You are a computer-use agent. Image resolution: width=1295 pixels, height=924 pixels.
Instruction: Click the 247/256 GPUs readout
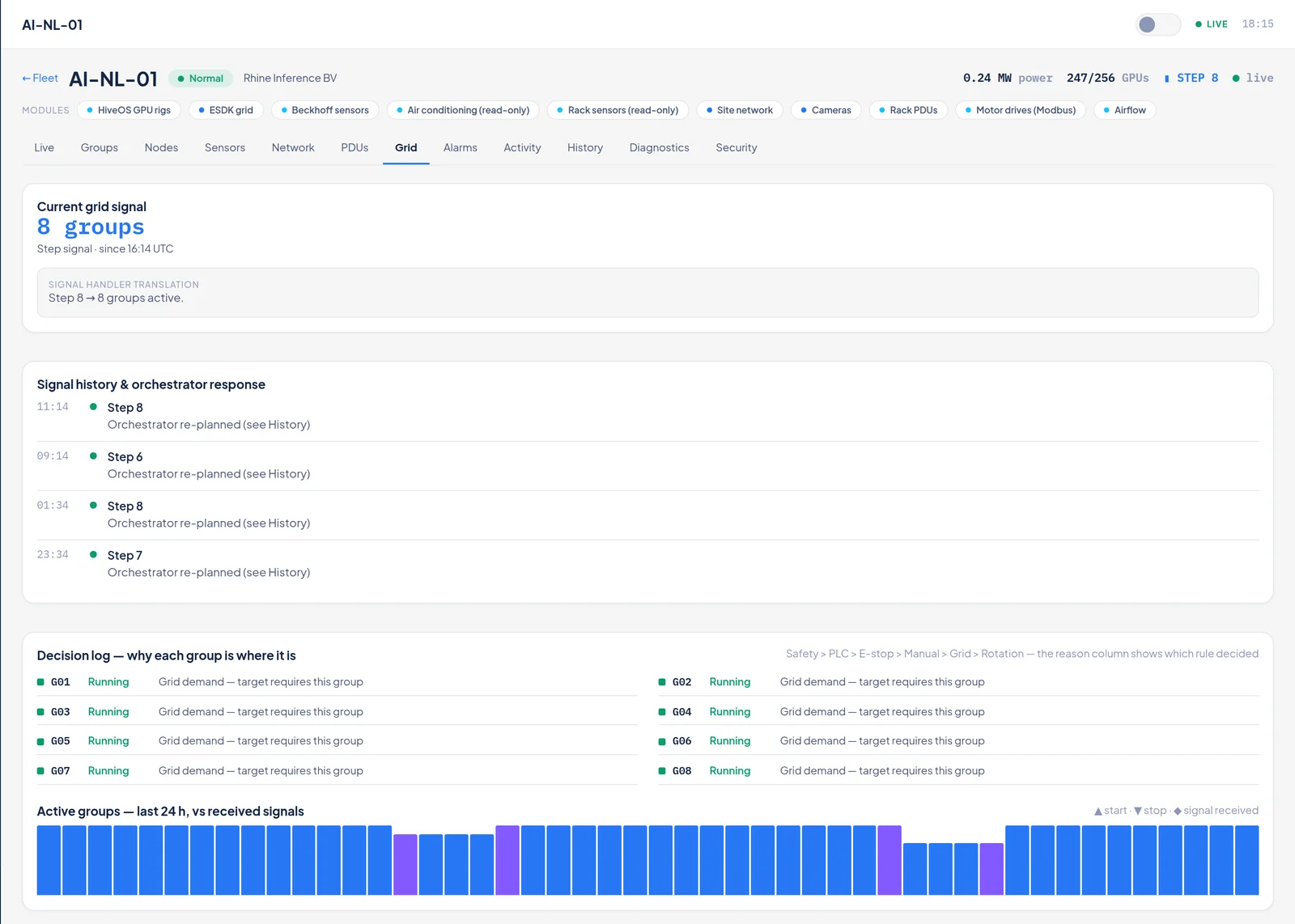[x=1107, y=78]
